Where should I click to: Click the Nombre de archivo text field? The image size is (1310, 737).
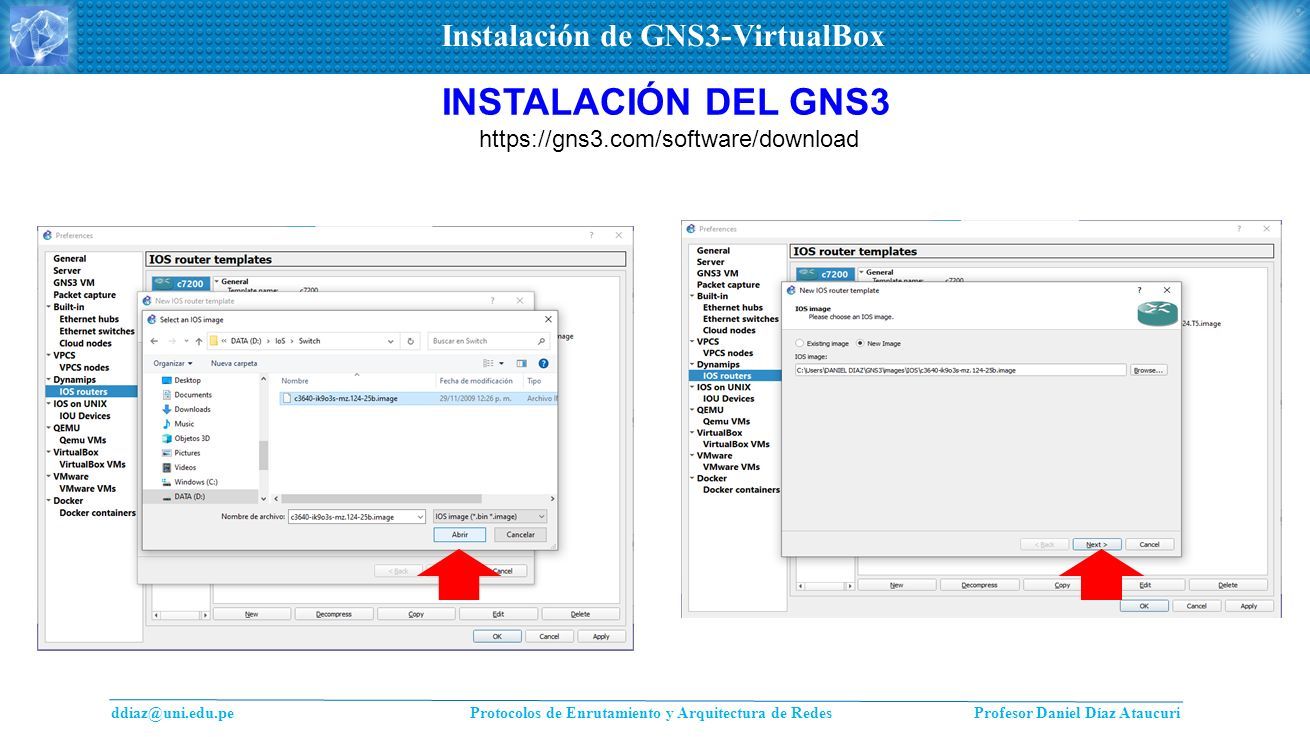[356, 517]
